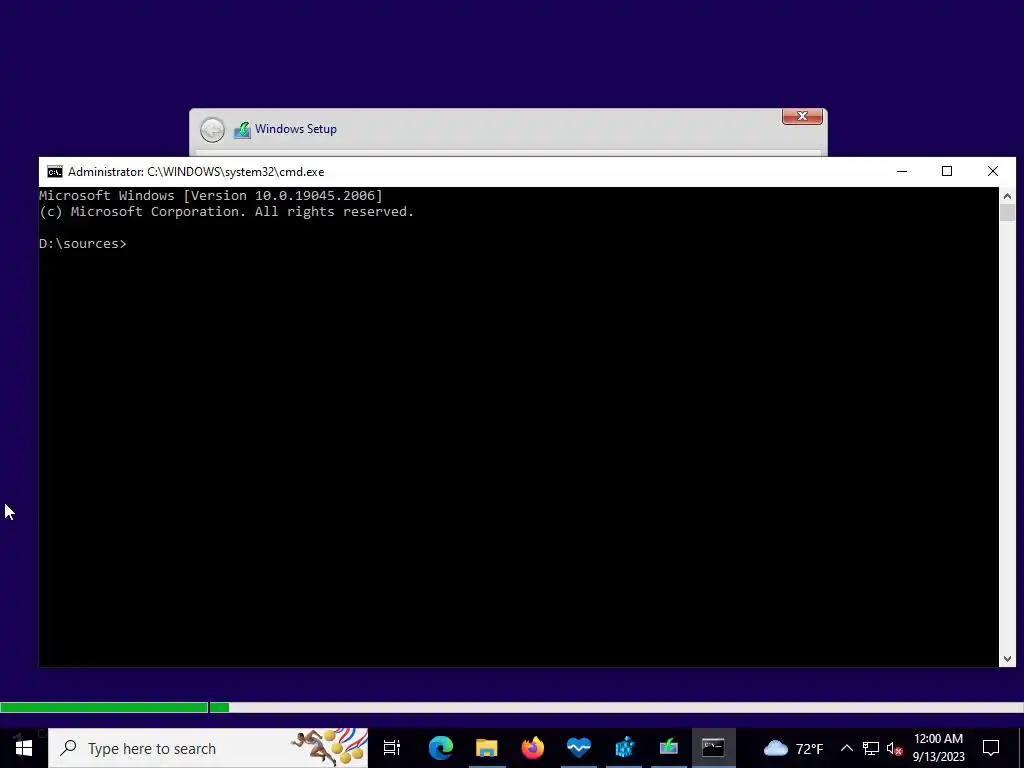Click the Microsoft Windows version line

[211, 195]
